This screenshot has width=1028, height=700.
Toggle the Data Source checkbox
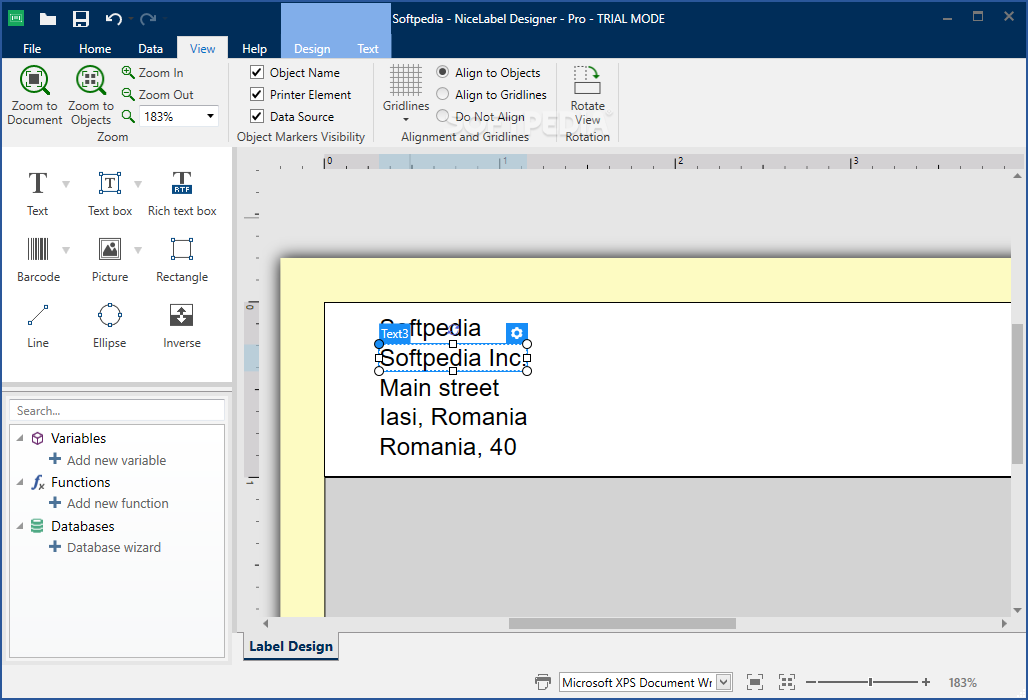tap(257, 116)
